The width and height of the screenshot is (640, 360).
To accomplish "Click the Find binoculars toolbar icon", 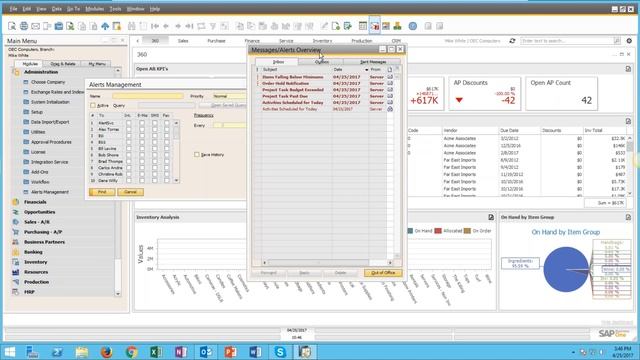I will tap(131, 26).
